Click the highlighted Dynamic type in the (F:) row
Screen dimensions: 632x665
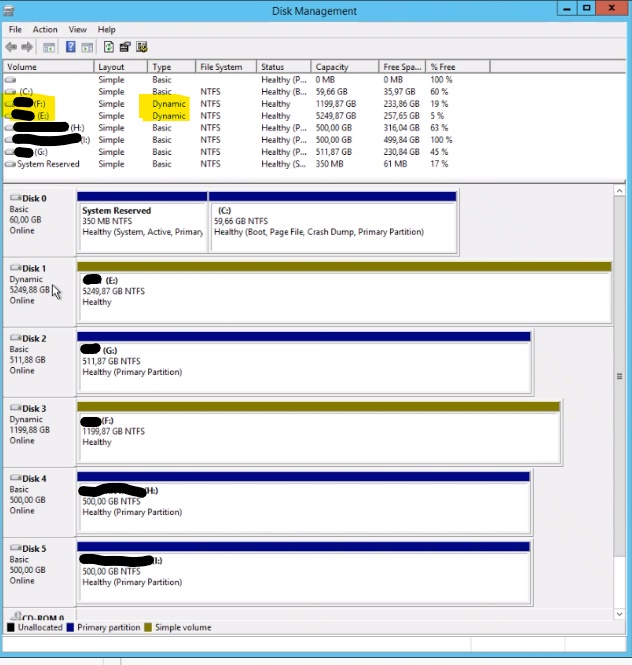[x=169, y=104]
